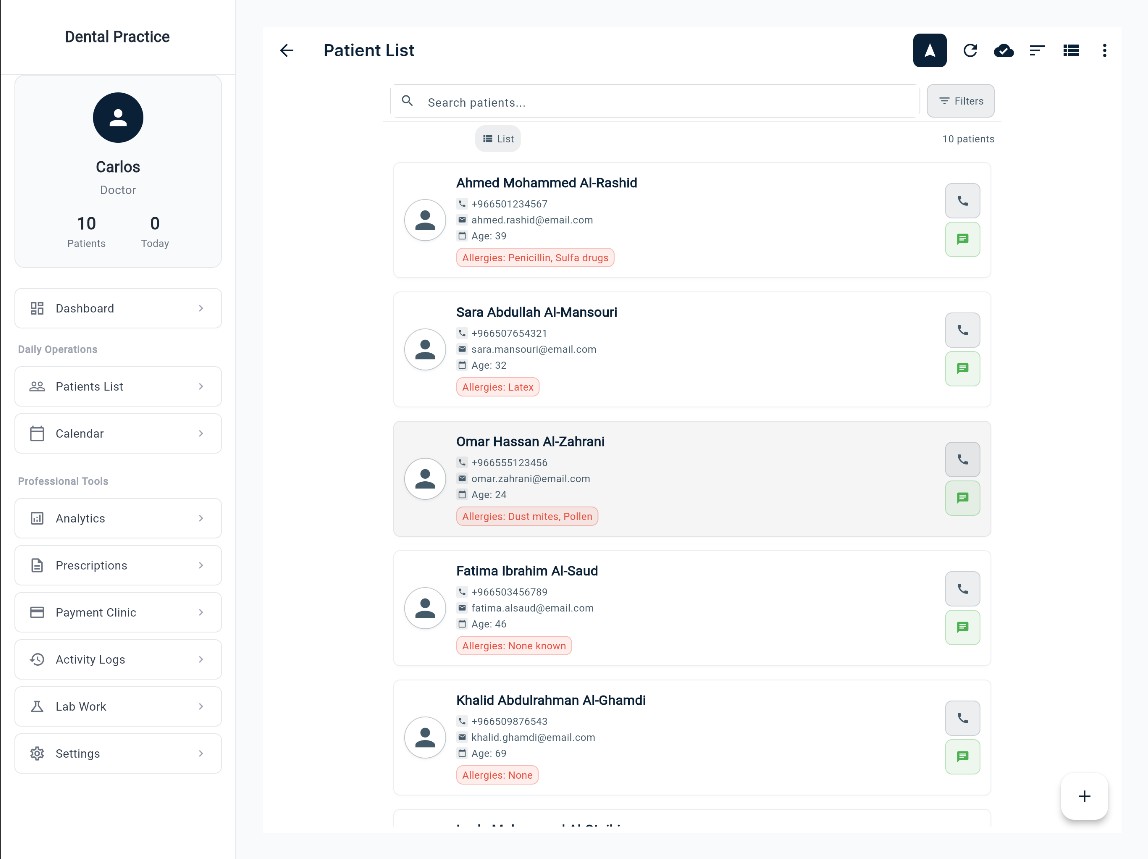Click the search magnifier icon
Image resolution: width=1148 pixels, height=859 pixels.
pyautogui.click(x=408, y=101)
